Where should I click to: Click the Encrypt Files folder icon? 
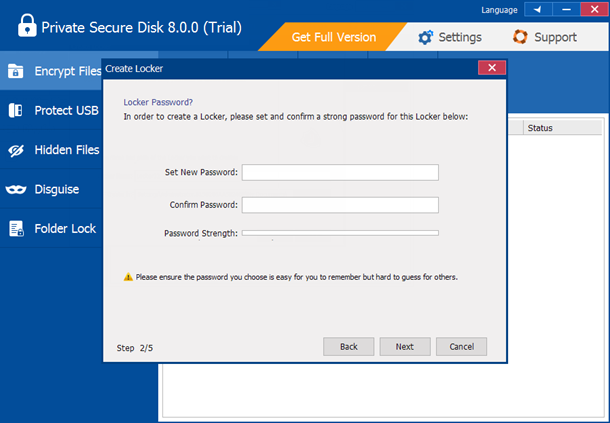[x=16, y=71]
